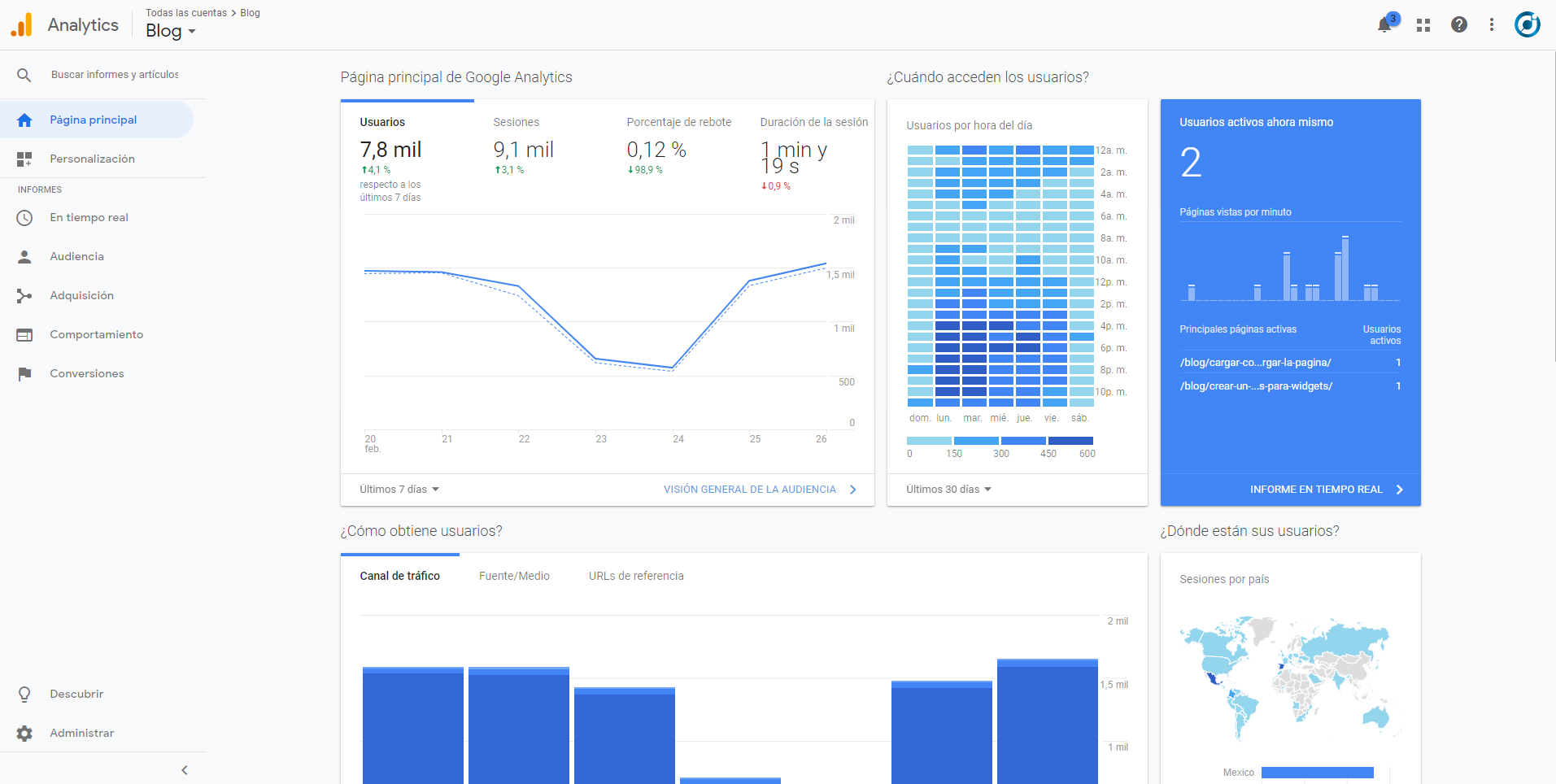This screenshot has height=784, width=1556.
Task: Open the Últimos 7 días date dropdown
Action: point(399,490)
